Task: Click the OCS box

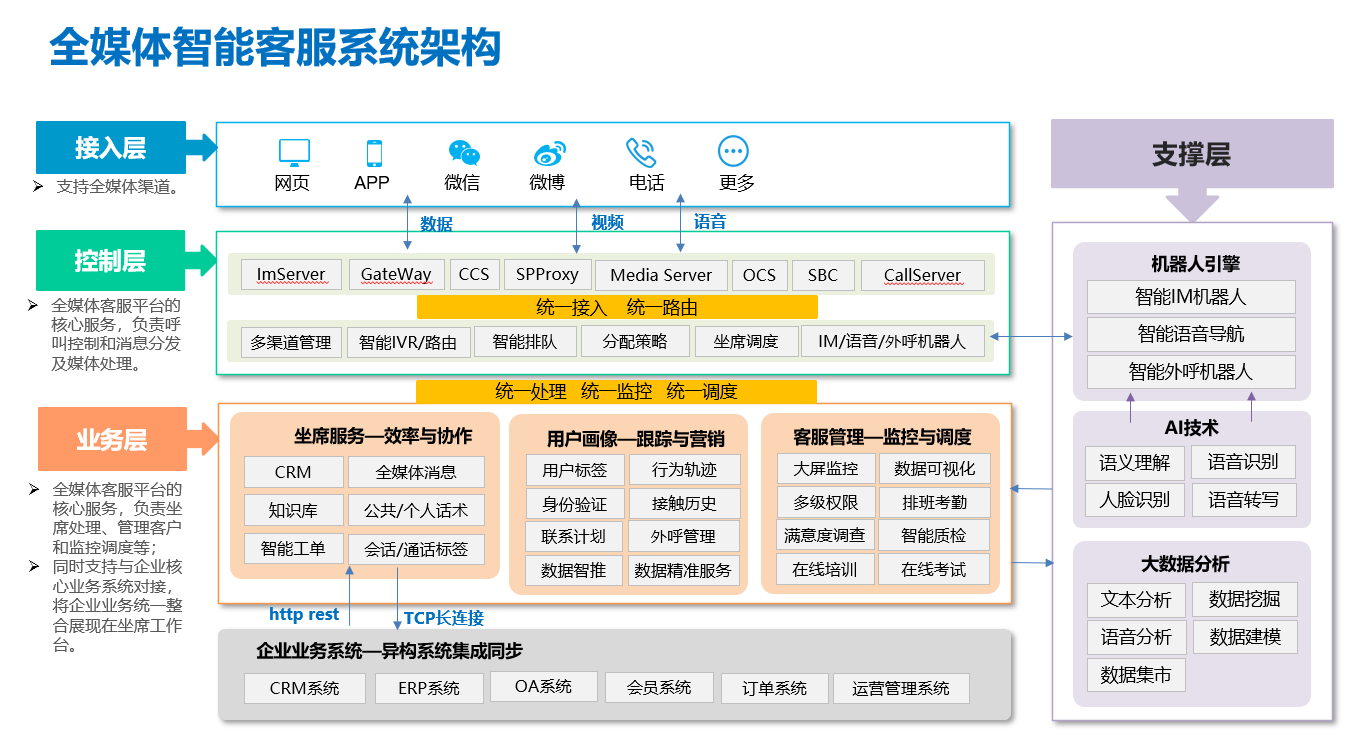Action: pos(759,275)
